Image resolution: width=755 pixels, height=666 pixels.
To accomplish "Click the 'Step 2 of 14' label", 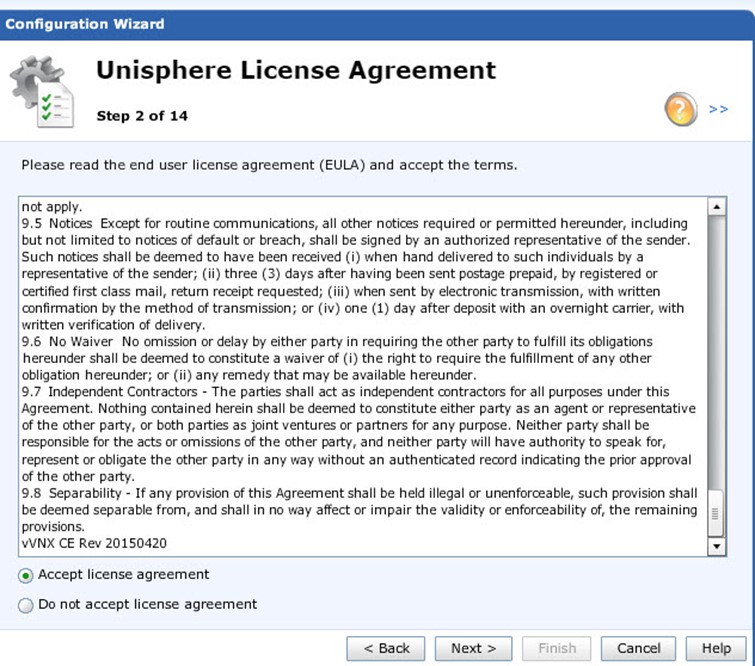I will [142, 116].
